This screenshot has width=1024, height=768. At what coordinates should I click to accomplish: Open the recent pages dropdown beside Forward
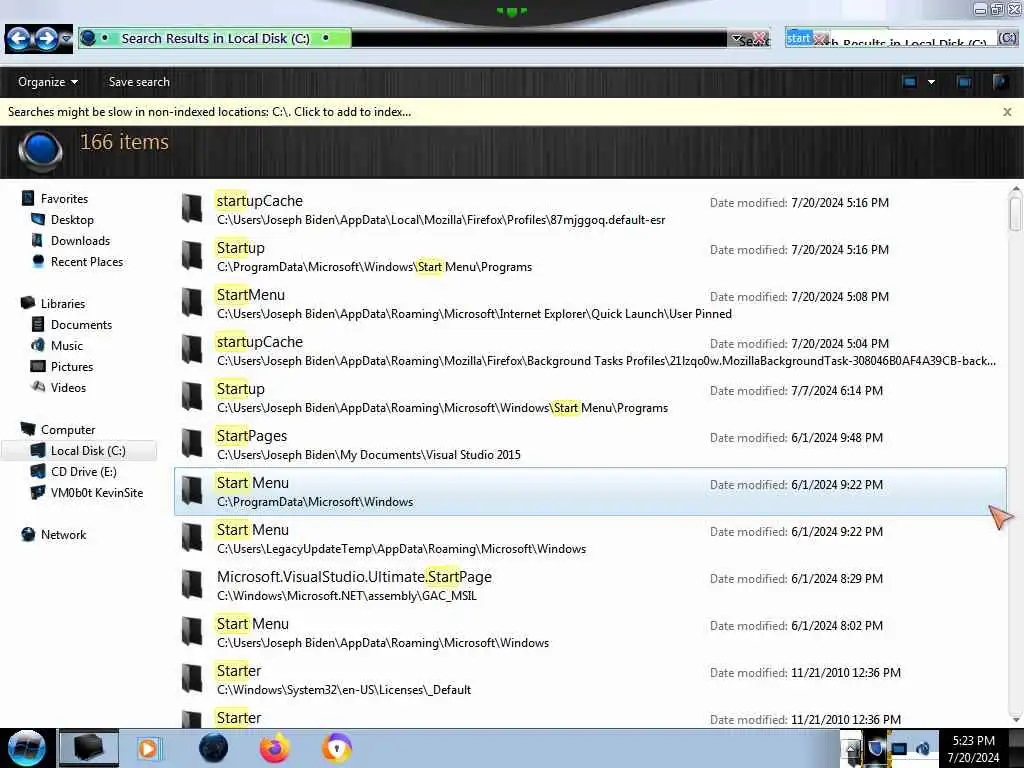coord(66,39)
